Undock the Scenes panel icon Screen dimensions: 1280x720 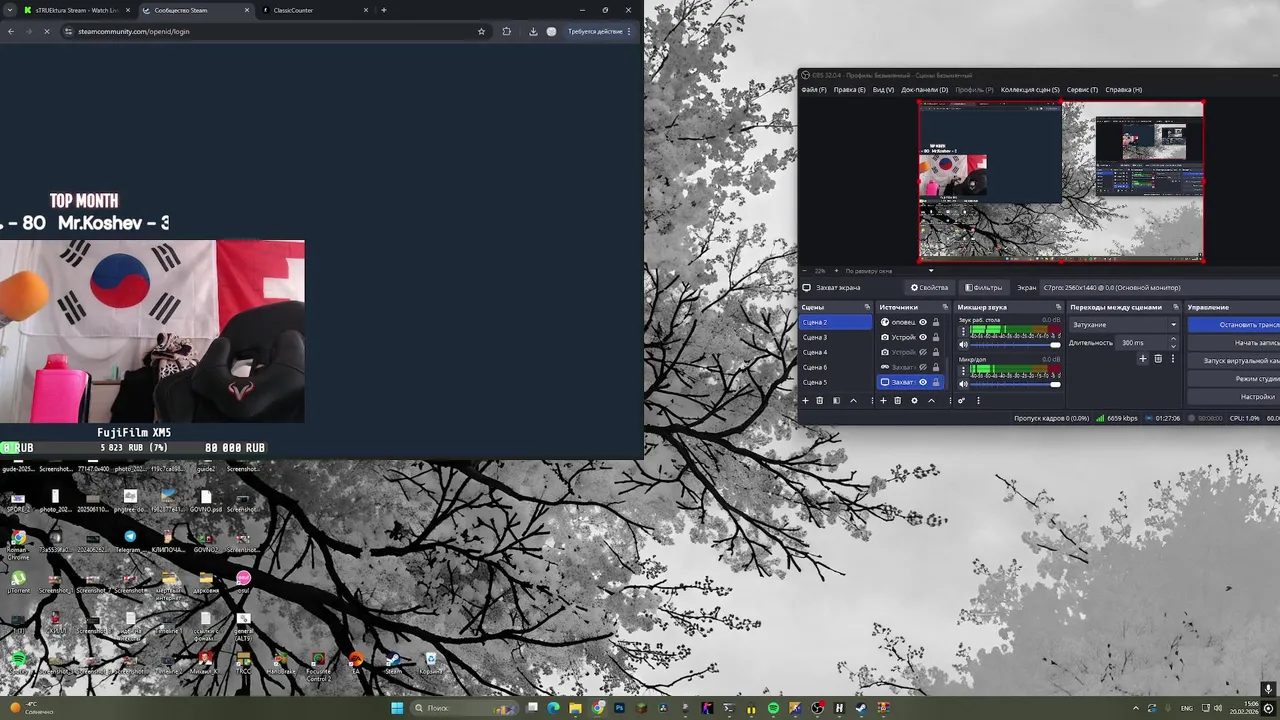pos(867,307)
